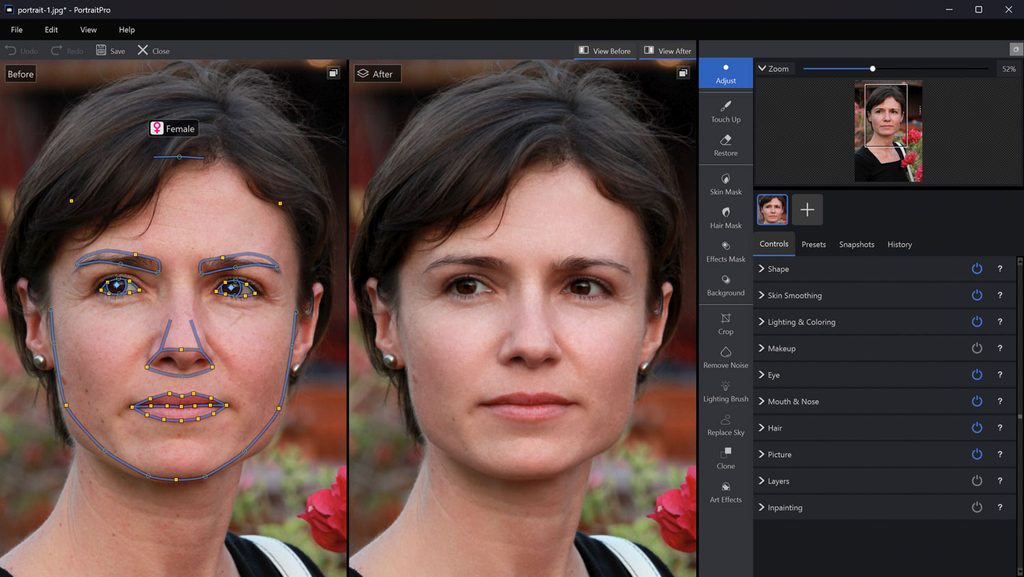Image resolution: width=1024 pixels, height=577 pixels.
Task: Click the Before pane popout icon
Action: (333, 73)
